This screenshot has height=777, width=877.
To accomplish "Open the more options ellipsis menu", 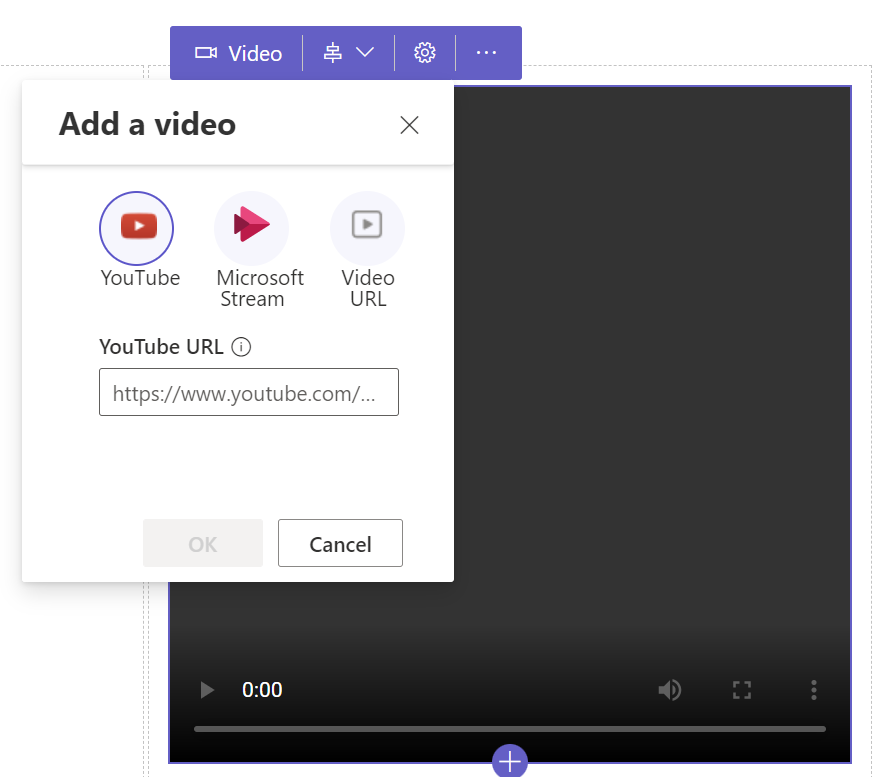I will coord(486,53).
